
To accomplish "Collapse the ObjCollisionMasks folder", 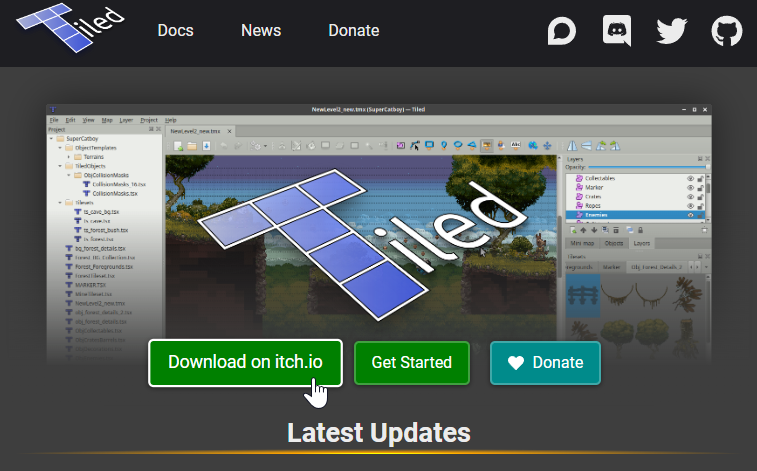I will click(69, 175).
